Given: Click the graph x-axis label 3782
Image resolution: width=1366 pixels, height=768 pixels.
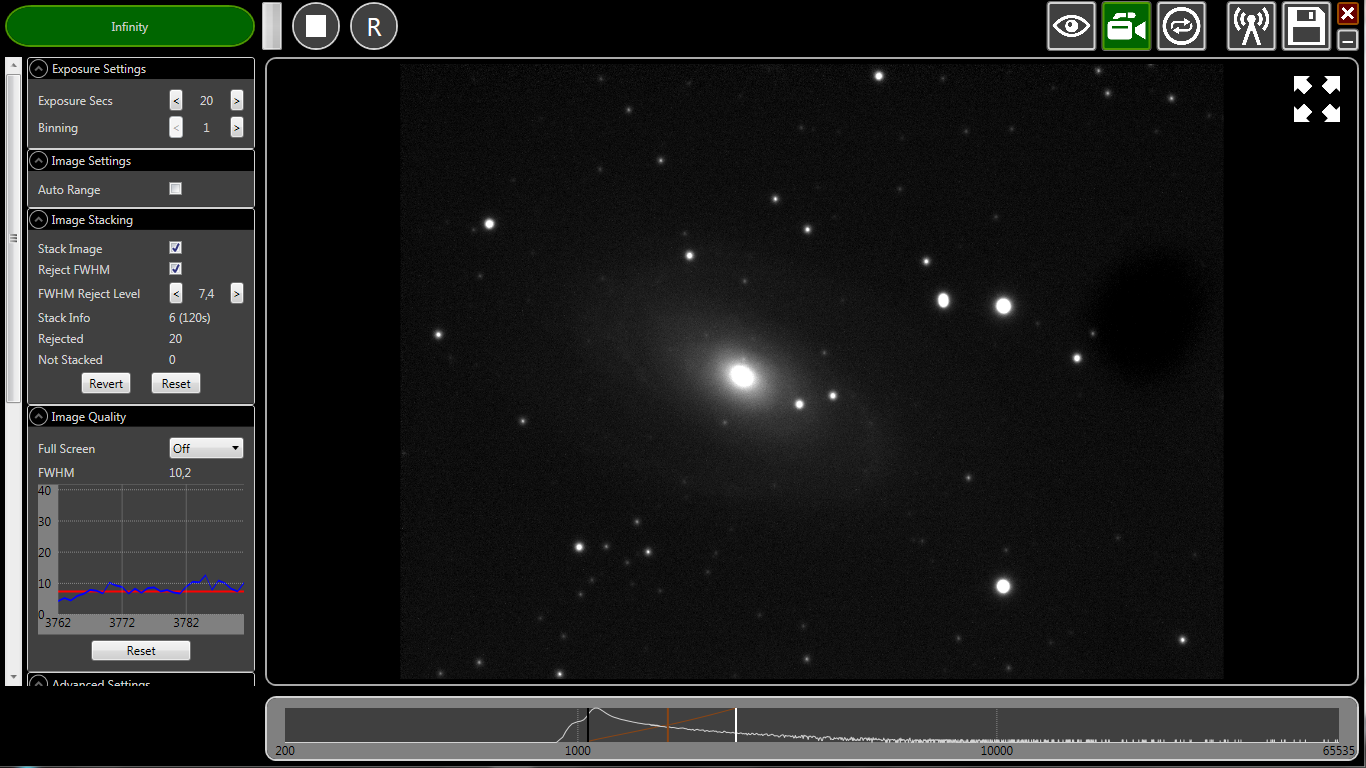Looking at the screenshot, I should point(186,623).
